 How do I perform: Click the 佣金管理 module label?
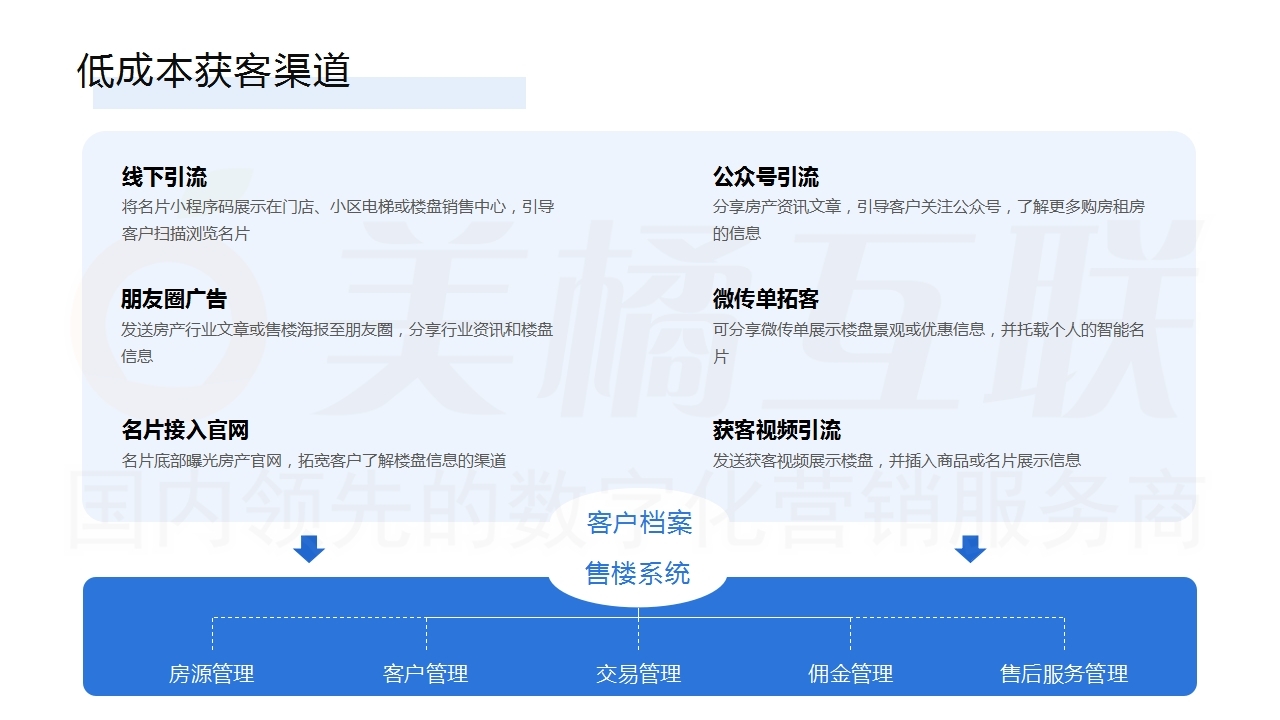tap(850, 674)
